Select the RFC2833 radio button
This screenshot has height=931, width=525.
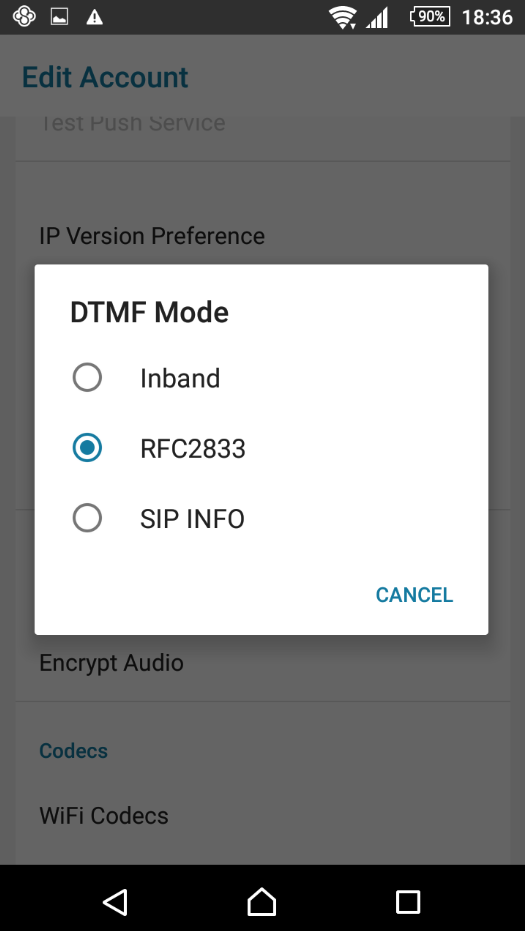87,448
